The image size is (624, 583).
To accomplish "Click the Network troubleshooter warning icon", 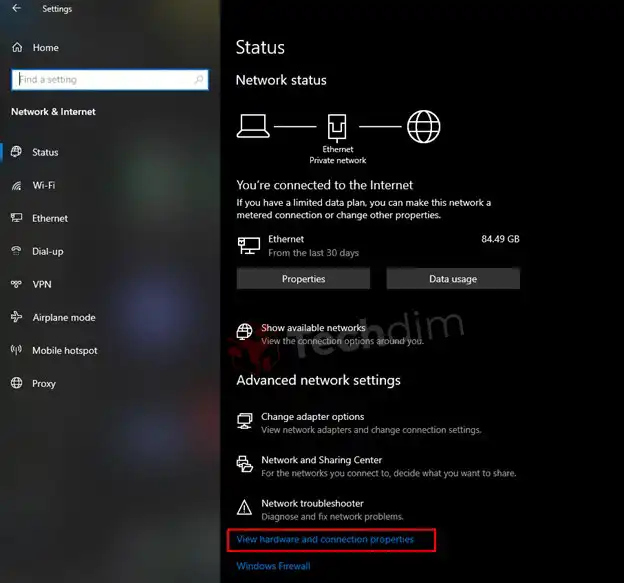I will pos(244,507).
